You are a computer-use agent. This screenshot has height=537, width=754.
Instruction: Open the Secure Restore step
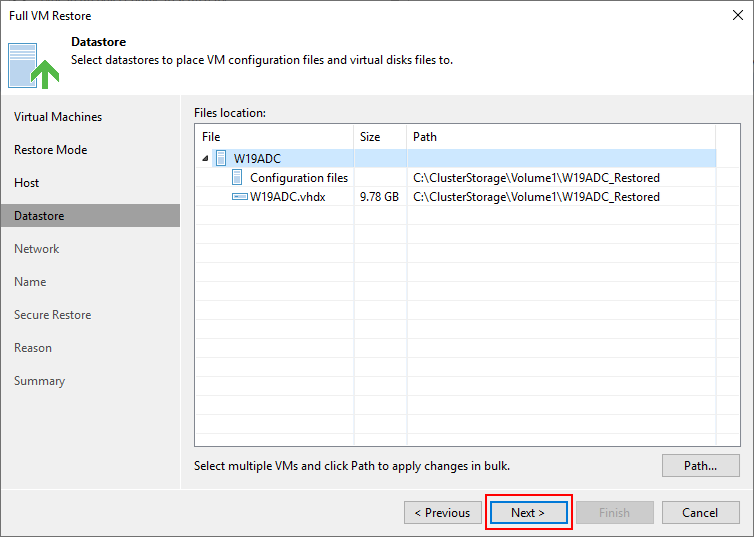(x=52, y=315)
